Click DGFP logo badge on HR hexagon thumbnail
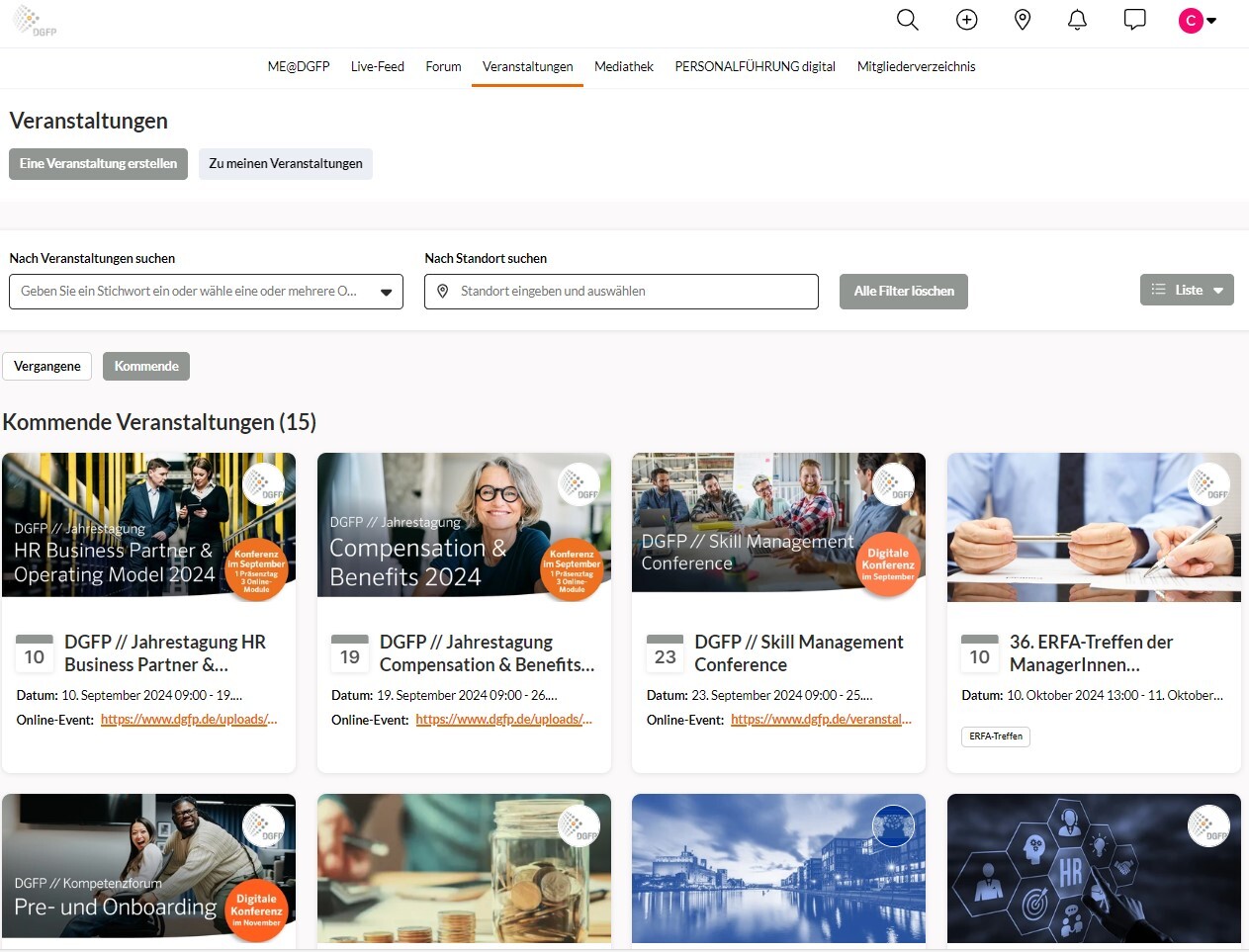The image size is (1249, 952). 1208,825
